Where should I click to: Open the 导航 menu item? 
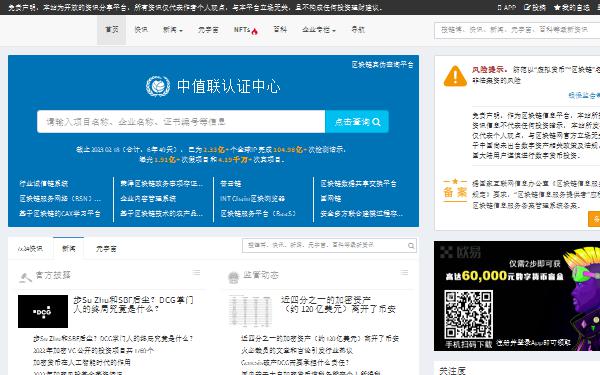[358, 29]
